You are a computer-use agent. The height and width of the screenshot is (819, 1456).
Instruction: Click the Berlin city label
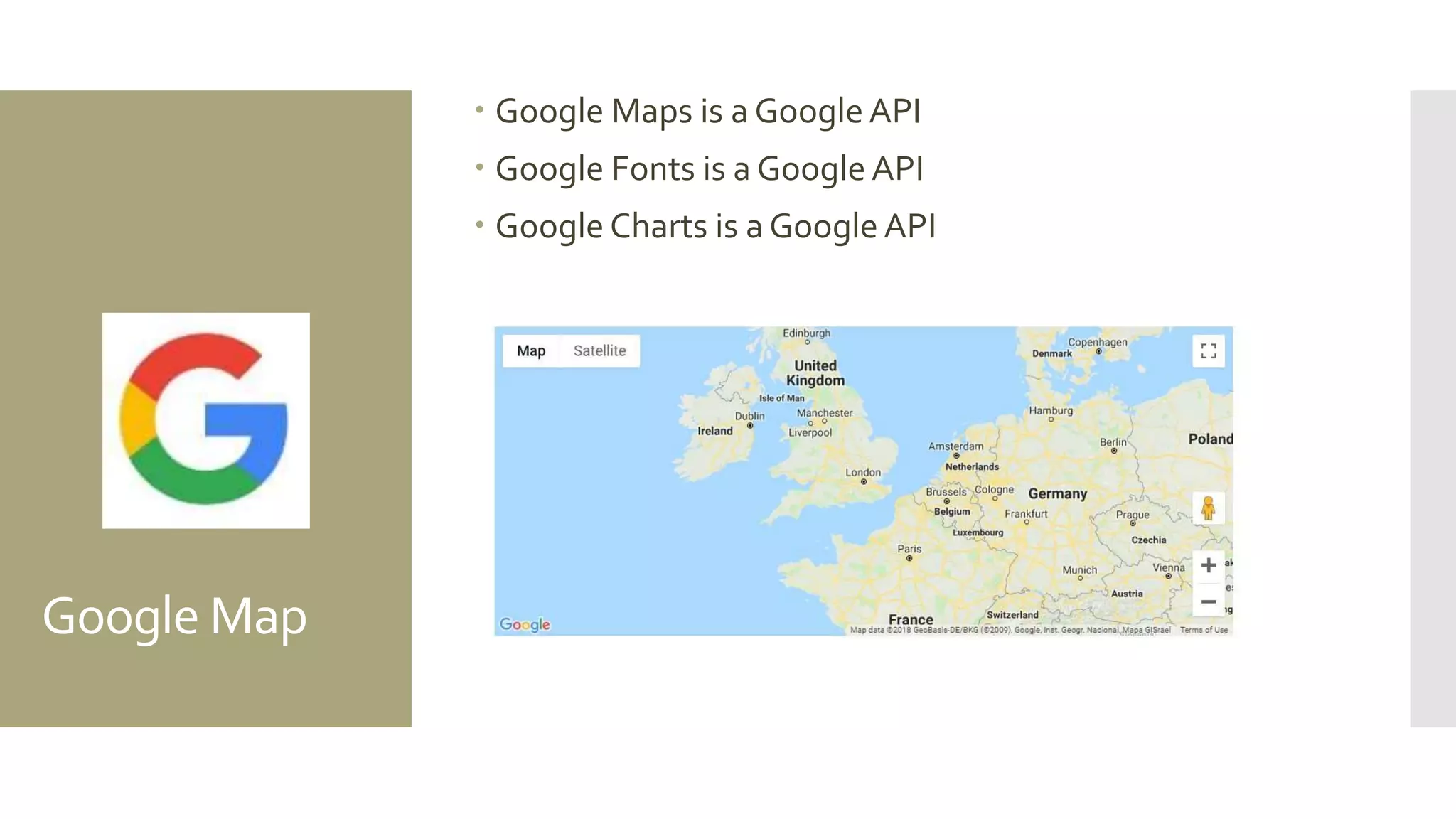(1113, 441)
